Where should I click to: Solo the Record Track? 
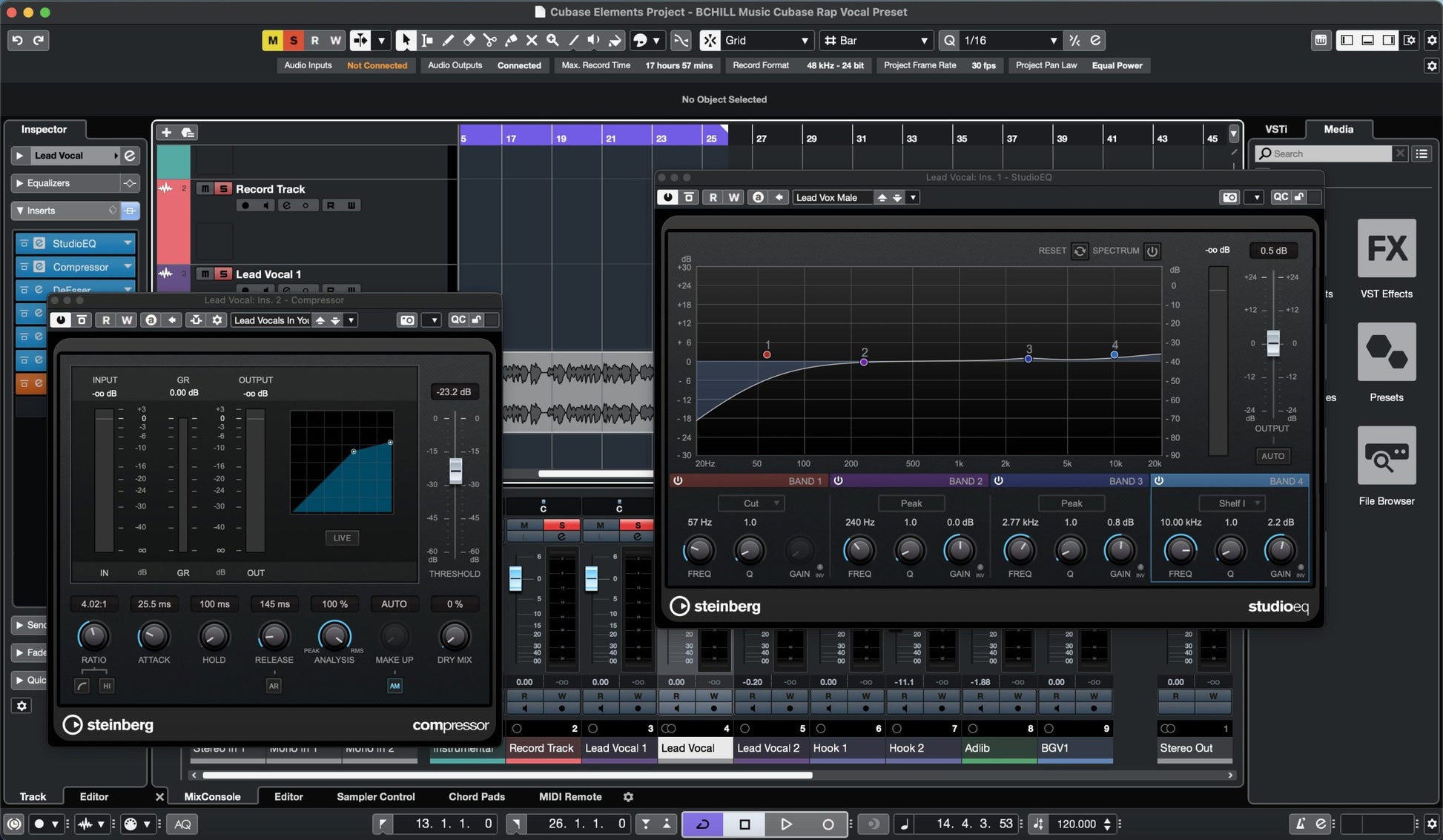pyautogui.click(x=222, y=189)
